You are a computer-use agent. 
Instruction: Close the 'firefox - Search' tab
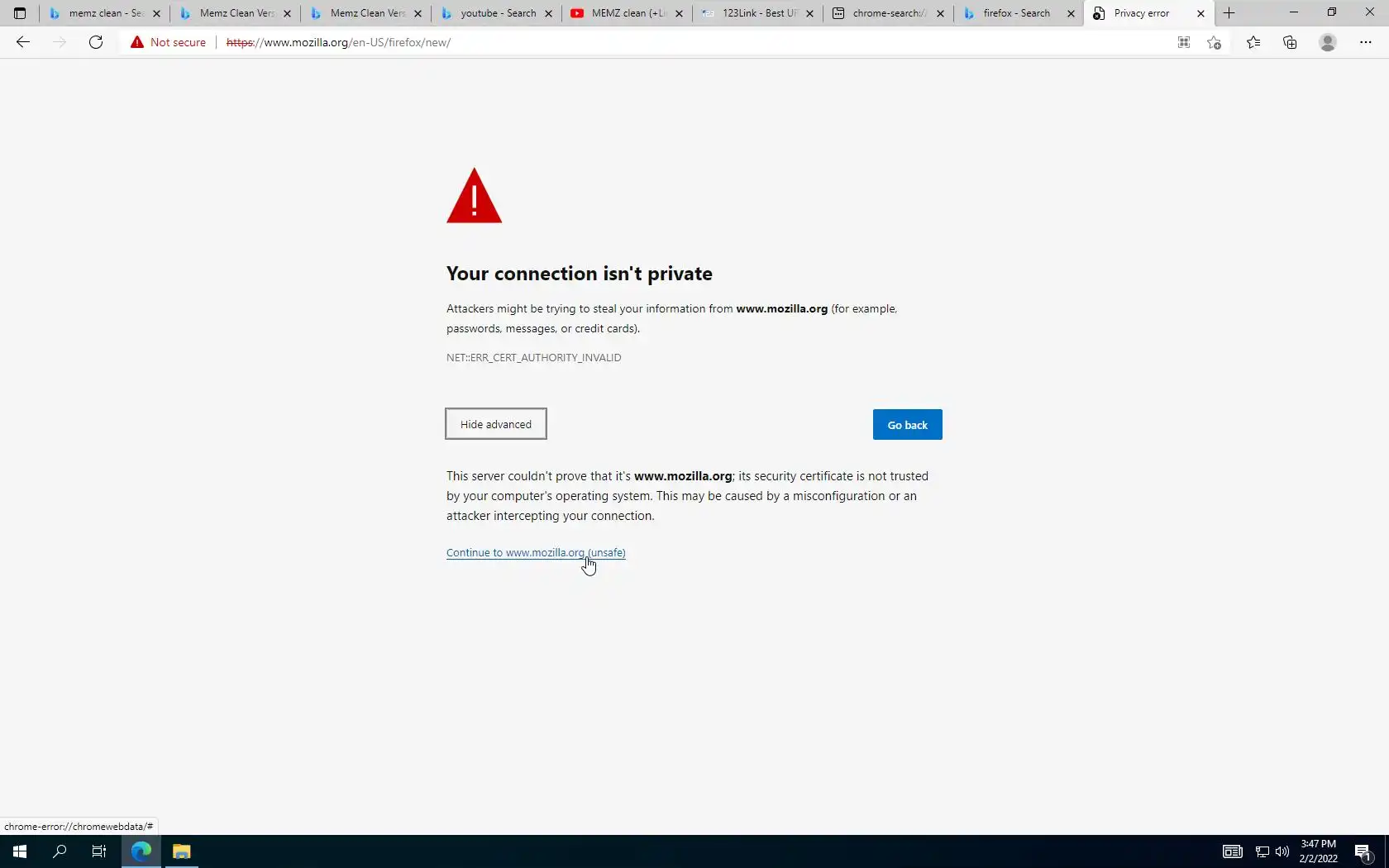pyautogui.click(x=1071, y=13)
